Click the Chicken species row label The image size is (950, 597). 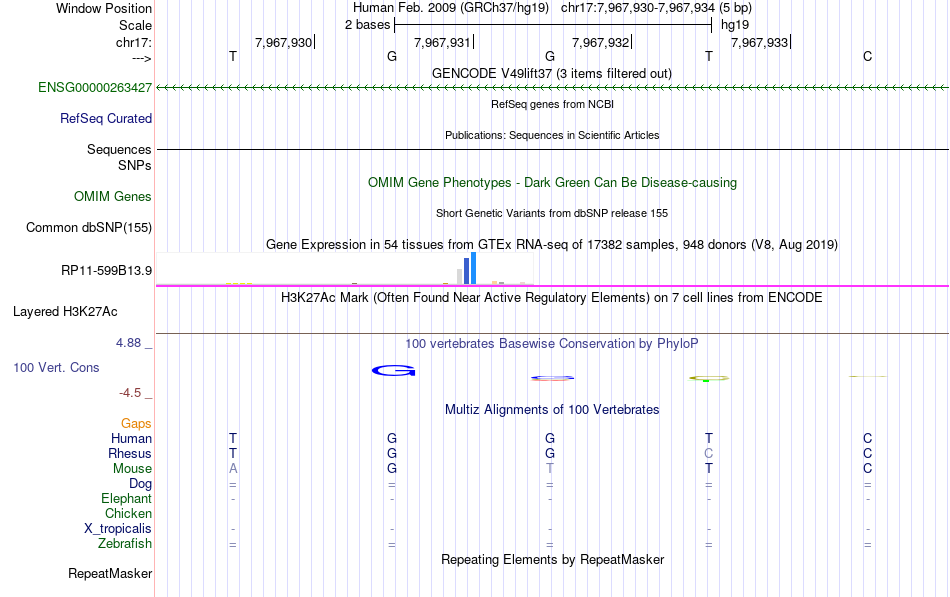click(x=128, y=514)
